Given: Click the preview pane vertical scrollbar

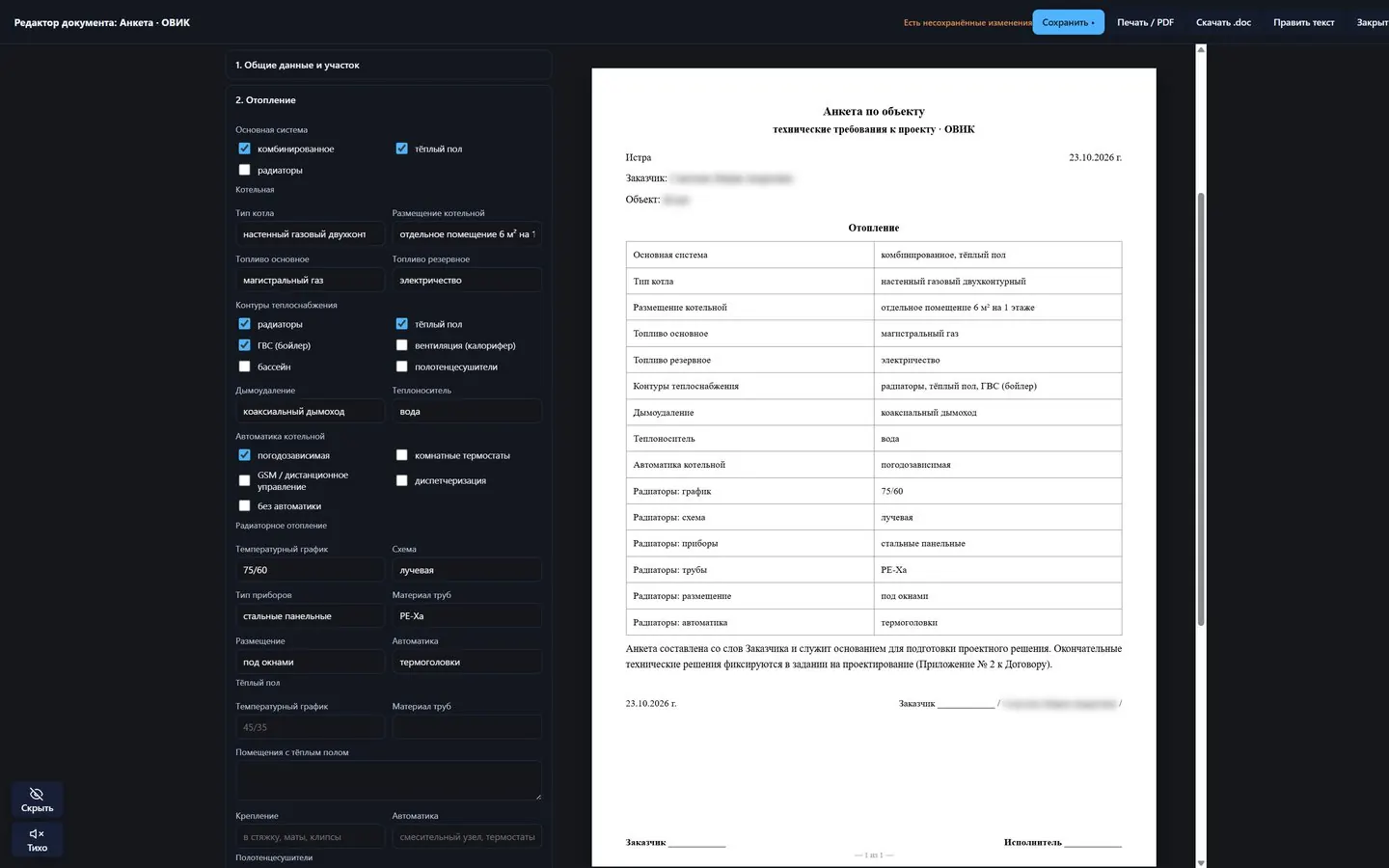Looking at the screenshot, I should point(1201,409).
